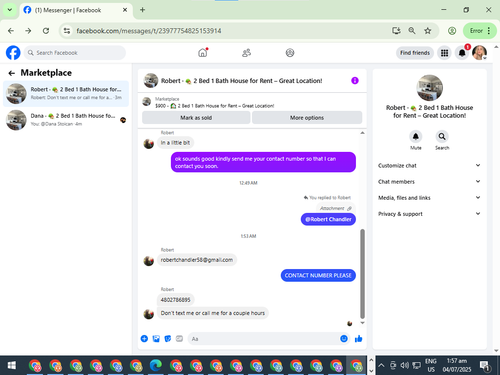Click the More options button
Screen dimensions: 500x375
[307, 118]
